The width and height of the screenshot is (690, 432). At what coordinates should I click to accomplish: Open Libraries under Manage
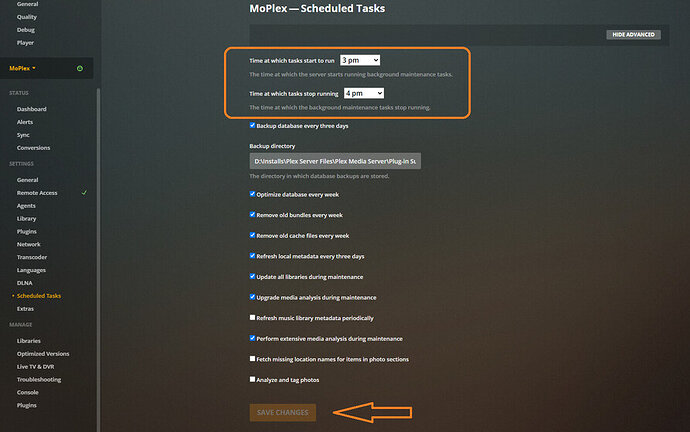pos(29,341)
